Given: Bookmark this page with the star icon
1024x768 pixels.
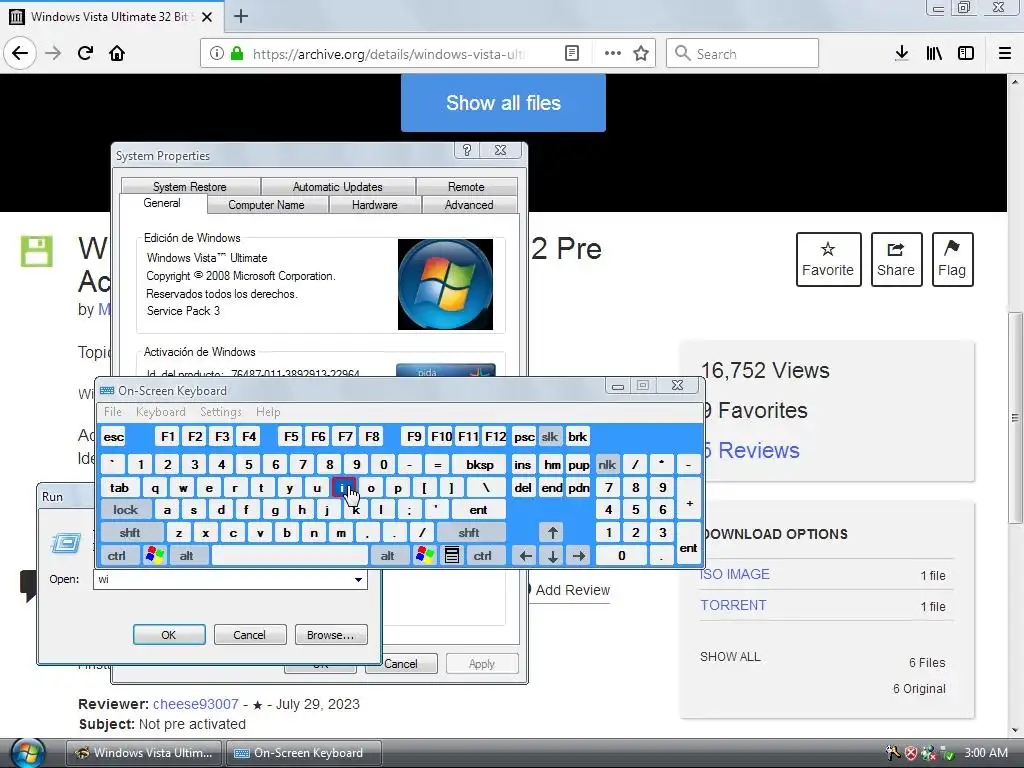Looking at the screenshot, I should tap(641, 54).
